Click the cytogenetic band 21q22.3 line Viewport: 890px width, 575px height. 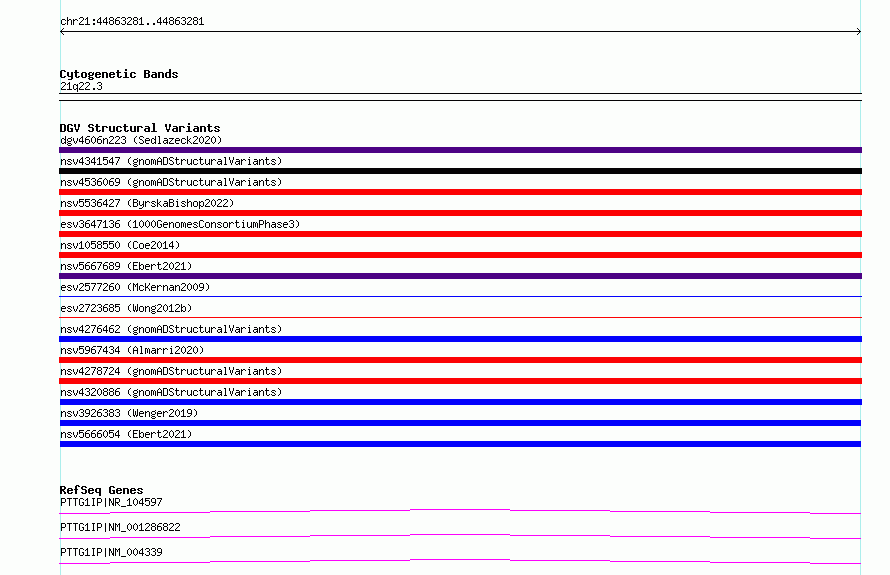[x=460, y=97]
